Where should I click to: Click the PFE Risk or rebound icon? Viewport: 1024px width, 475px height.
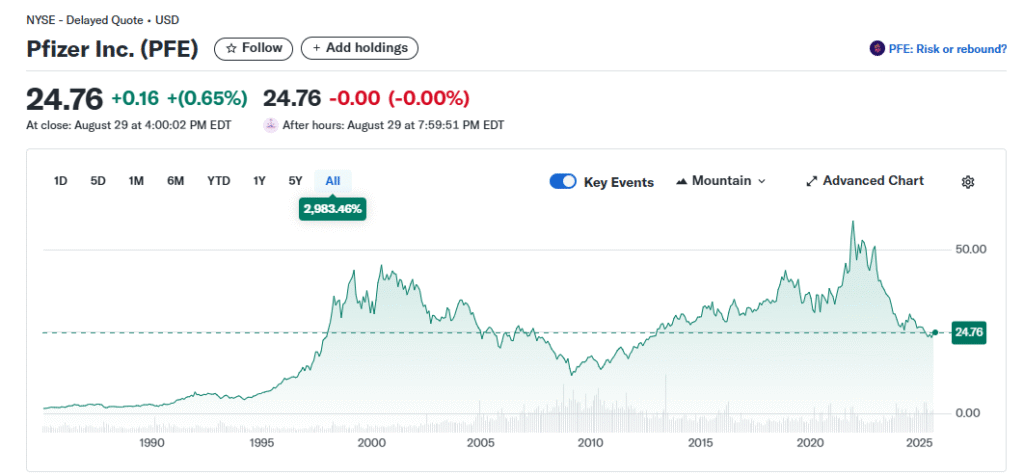[877, 48]
